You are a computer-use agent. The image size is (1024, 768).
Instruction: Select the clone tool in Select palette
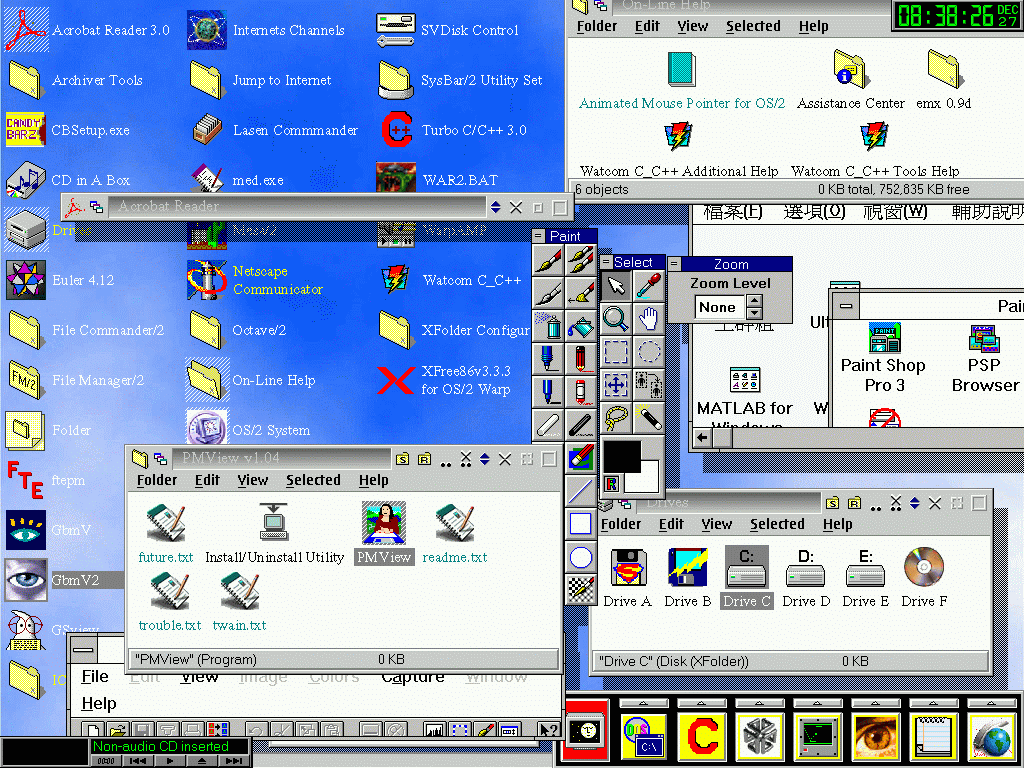pyautogui.click(x=648, y=385)
